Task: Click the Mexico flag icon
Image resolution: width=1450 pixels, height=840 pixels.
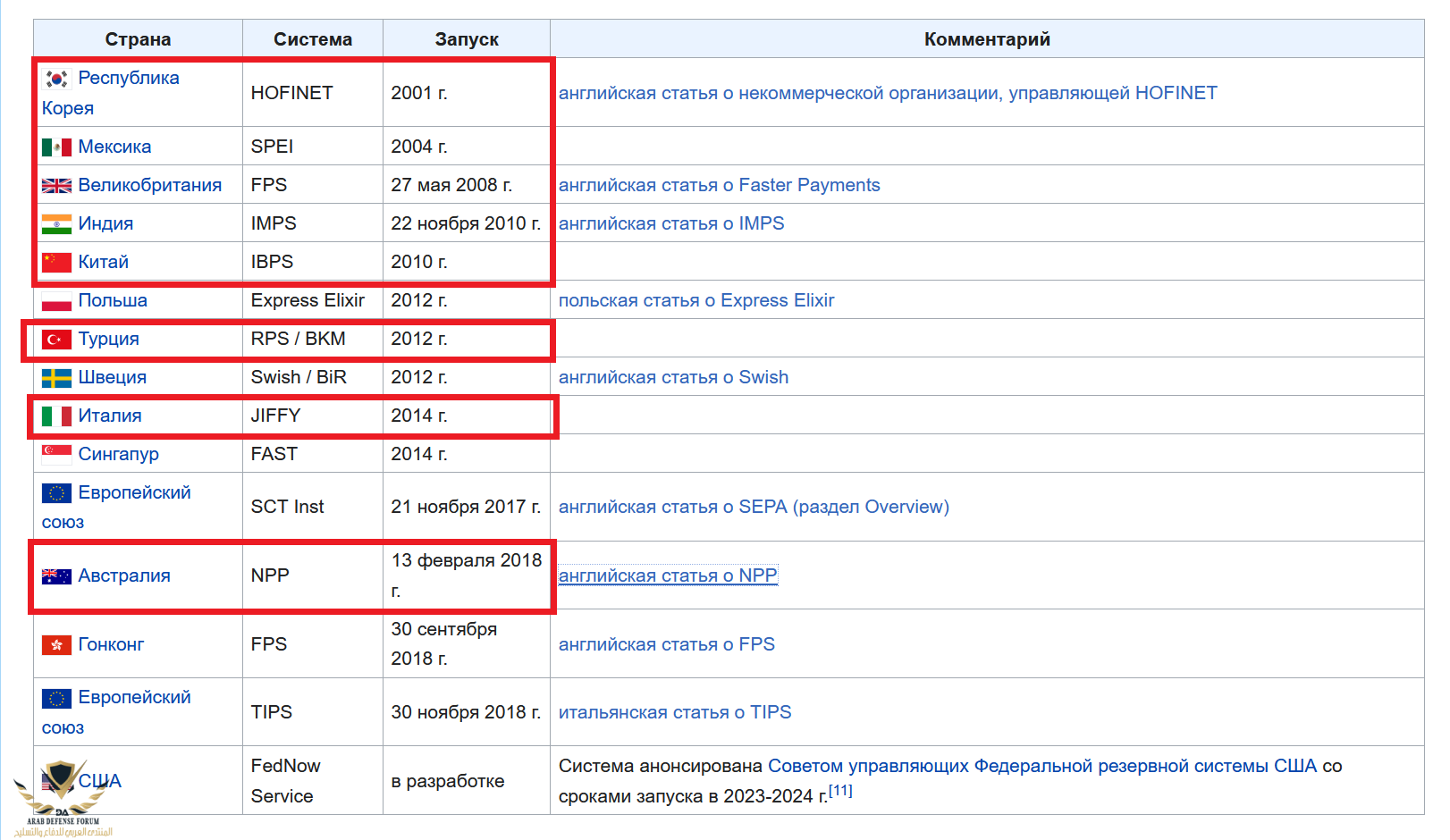Action: pyautogui.click(x=56, y=147)
